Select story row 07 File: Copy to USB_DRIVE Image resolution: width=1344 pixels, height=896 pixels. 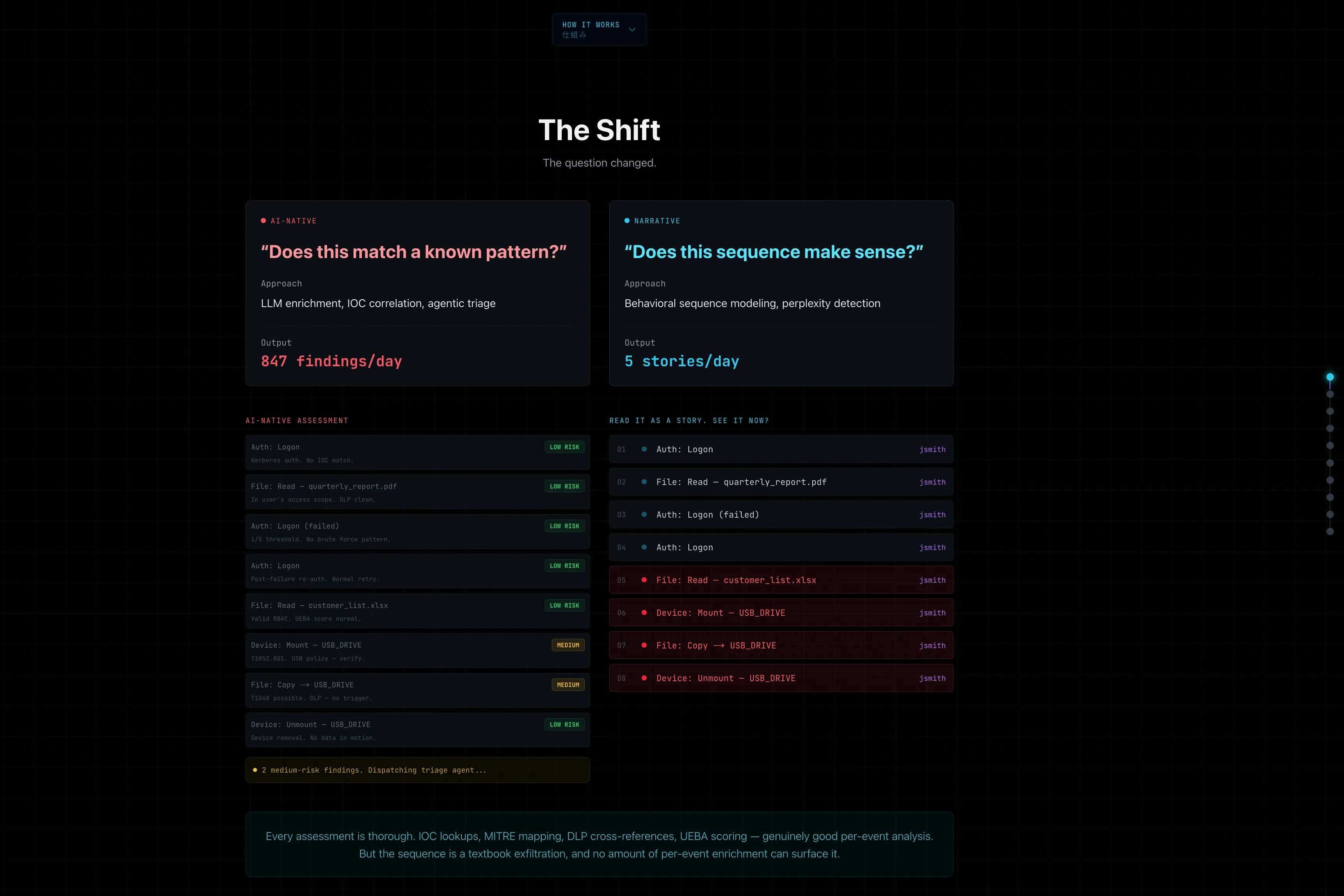tap(781, 645)
